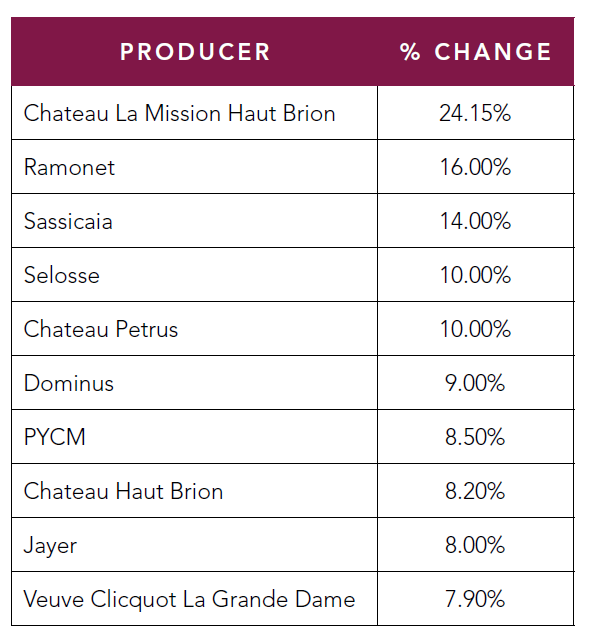
Task: Click the 7.90% change value
Action: [x=475, y=599]
